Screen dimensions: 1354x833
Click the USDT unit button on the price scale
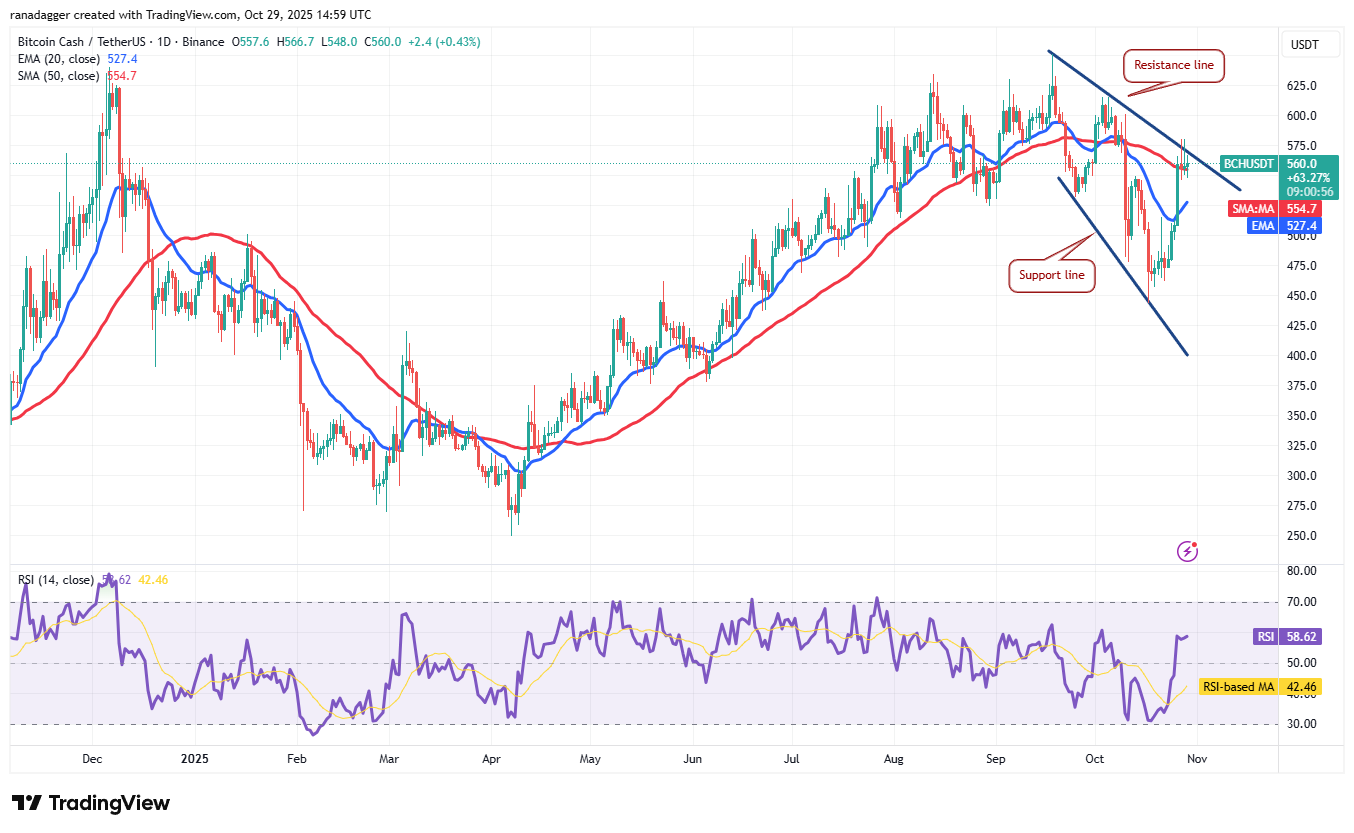[x=1310, y=44]
